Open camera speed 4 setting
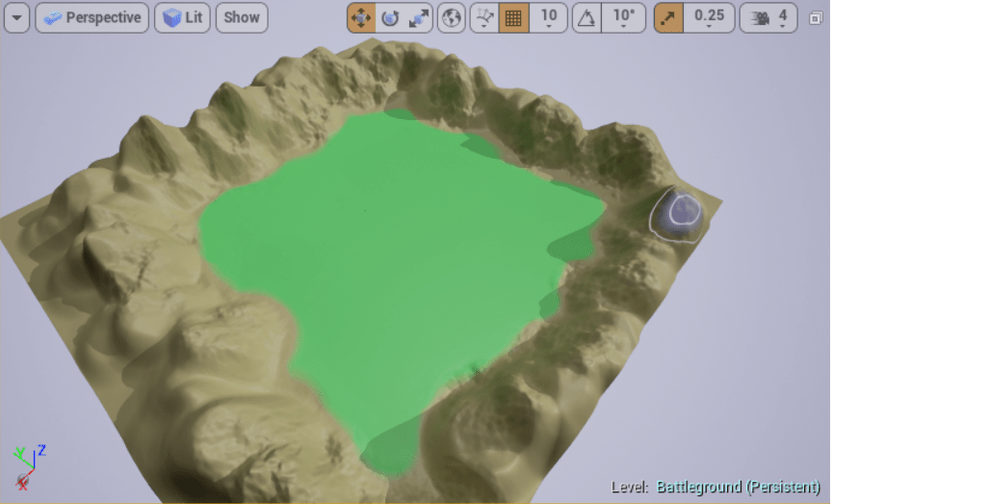Screen dimensions: 990x504 [768, 18]
